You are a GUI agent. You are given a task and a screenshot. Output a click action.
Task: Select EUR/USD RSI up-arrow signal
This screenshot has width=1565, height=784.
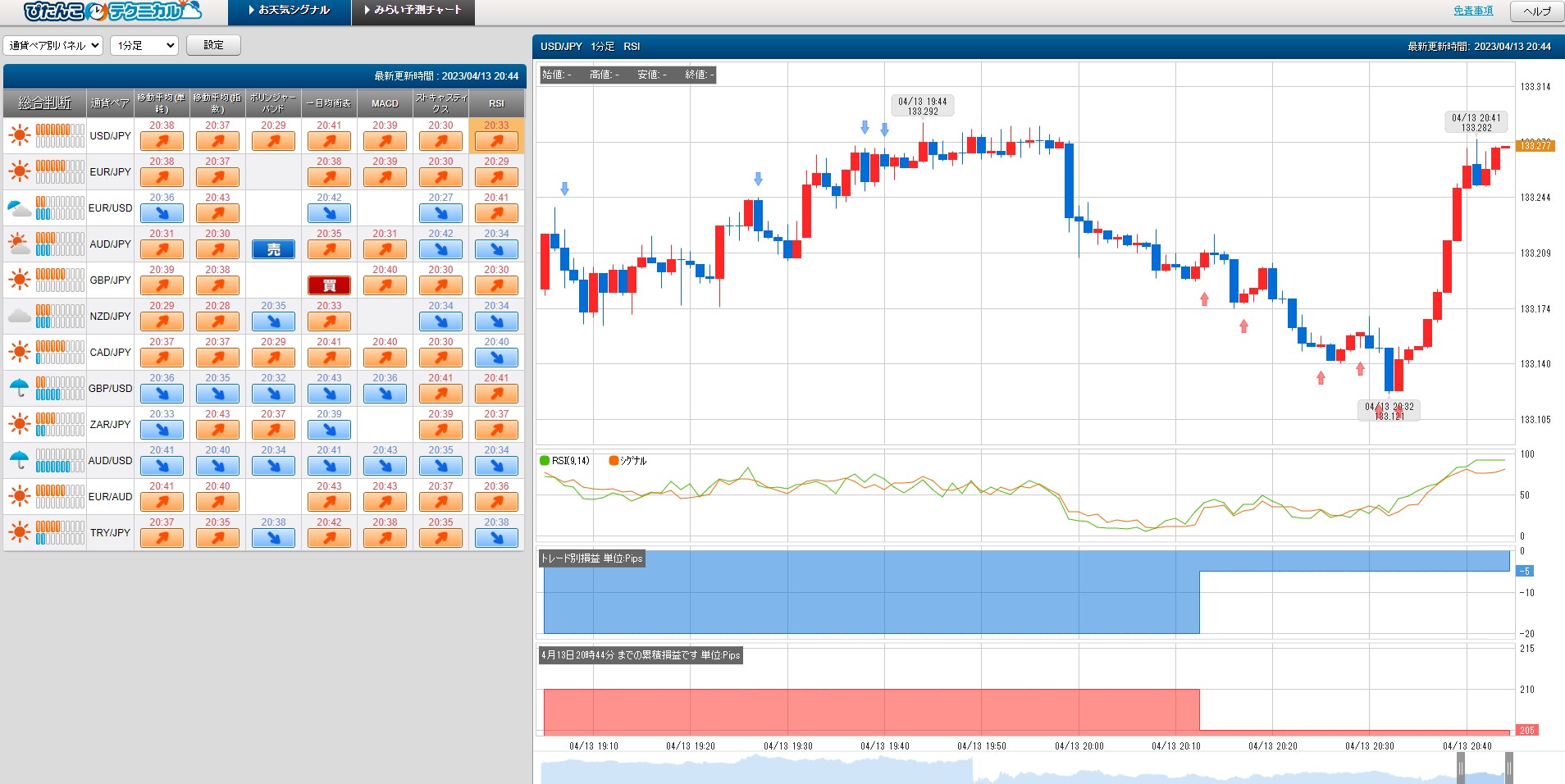496,213
